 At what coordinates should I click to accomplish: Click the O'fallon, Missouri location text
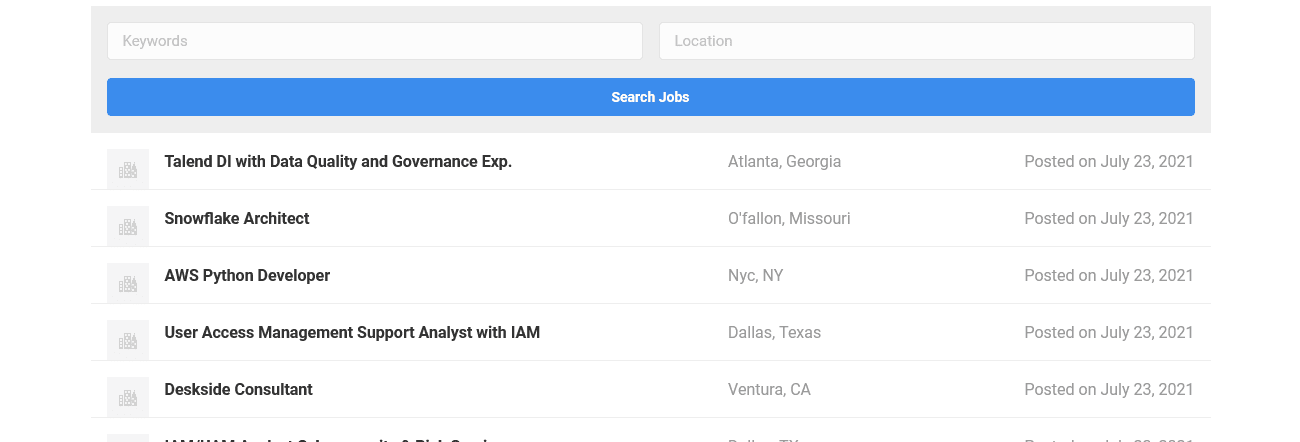[x=789, y=218]
